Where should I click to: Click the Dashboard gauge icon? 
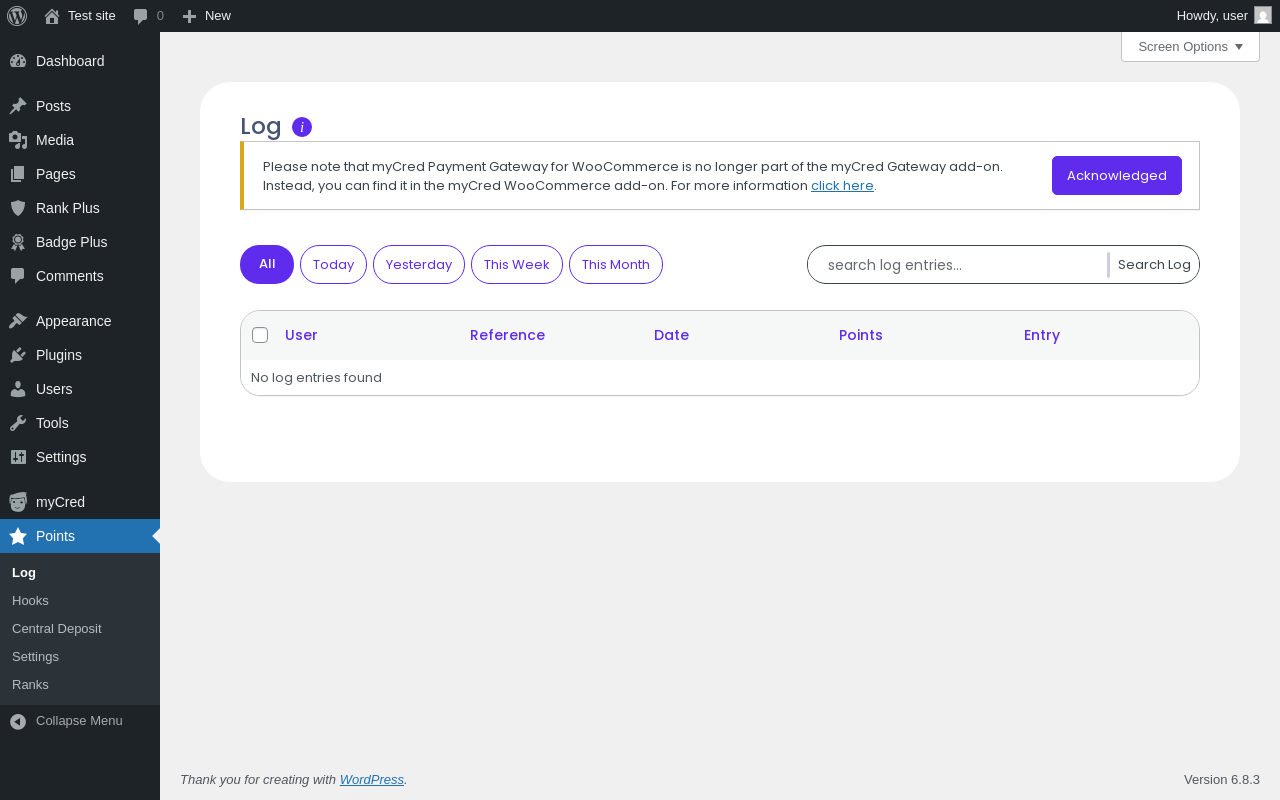(18, 61)
